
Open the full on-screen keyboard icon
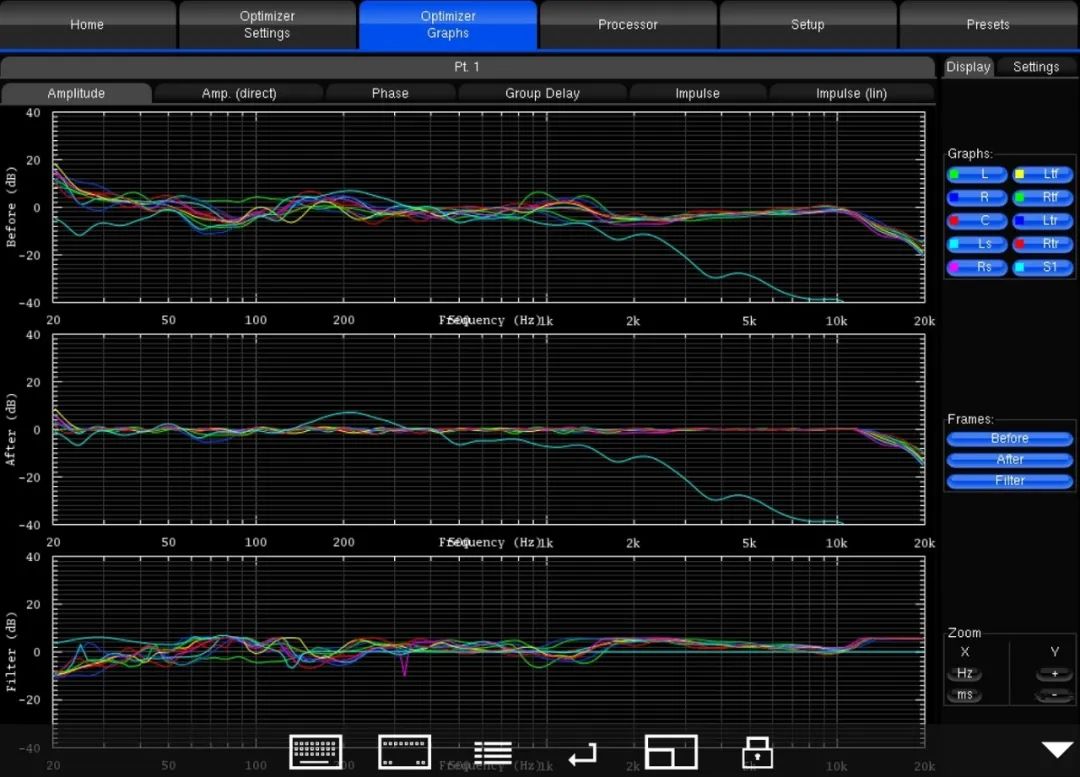[x=316, y=752]
